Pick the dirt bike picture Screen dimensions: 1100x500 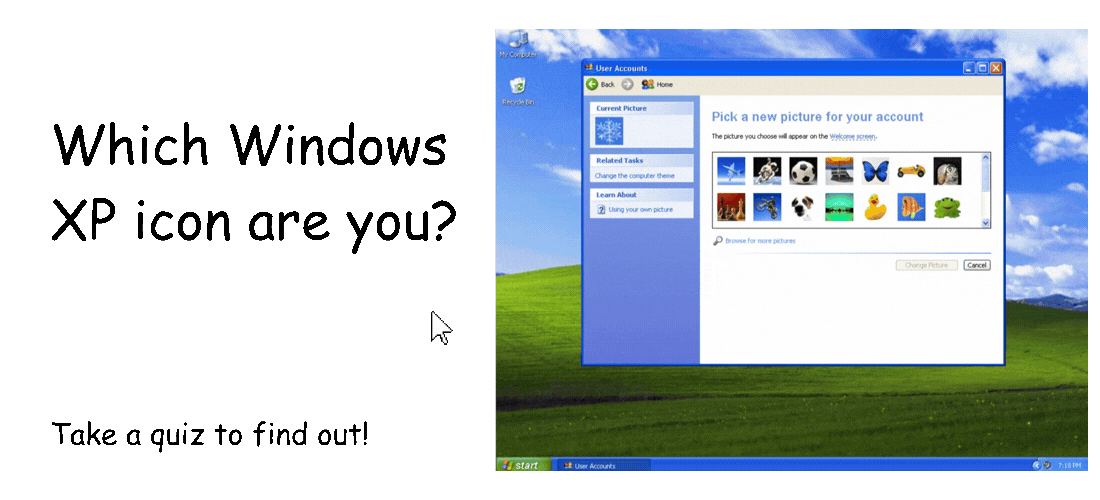[x=767, y=207]
